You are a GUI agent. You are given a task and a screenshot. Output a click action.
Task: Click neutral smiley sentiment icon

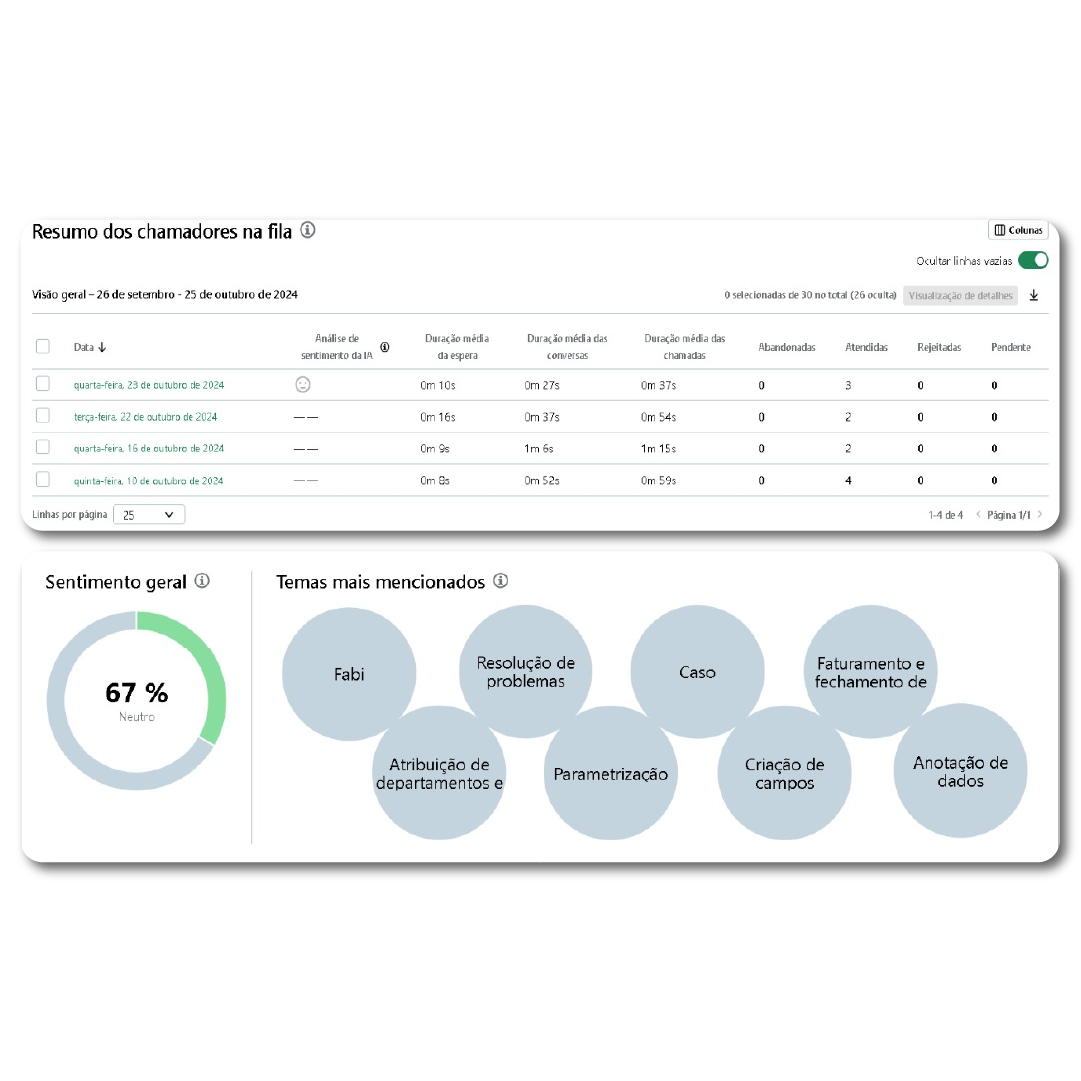[x=303, y=384]
